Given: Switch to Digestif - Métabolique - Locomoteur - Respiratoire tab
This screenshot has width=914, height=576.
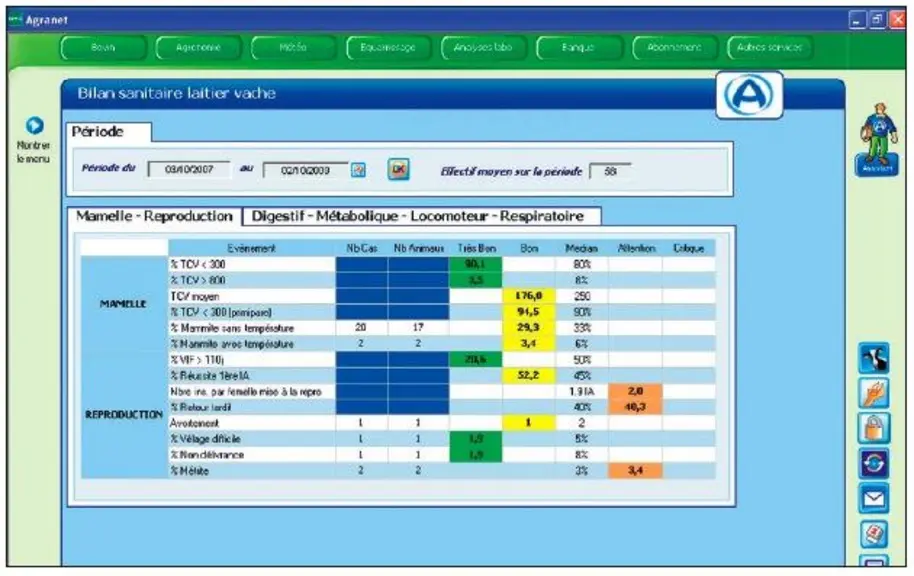Looking at the screenshot, I should coord(418,216).
